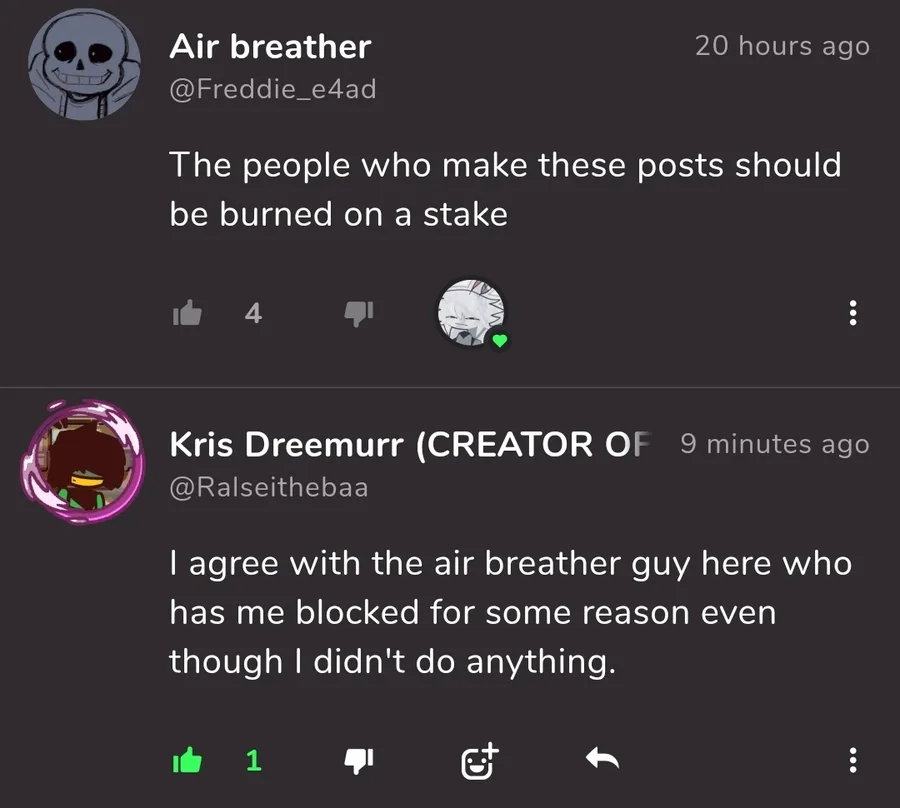
Task: Click the like count 4 on the first comment
Action: pos(253,313)
